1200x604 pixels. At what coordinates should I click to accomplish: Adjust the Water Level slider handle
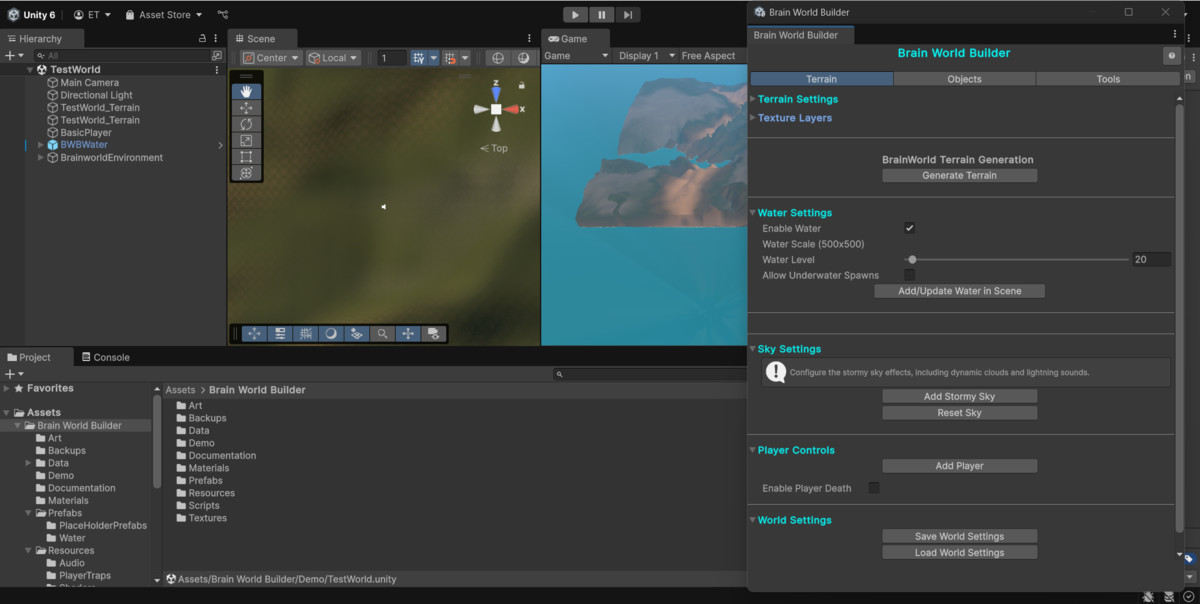(912, 260)
